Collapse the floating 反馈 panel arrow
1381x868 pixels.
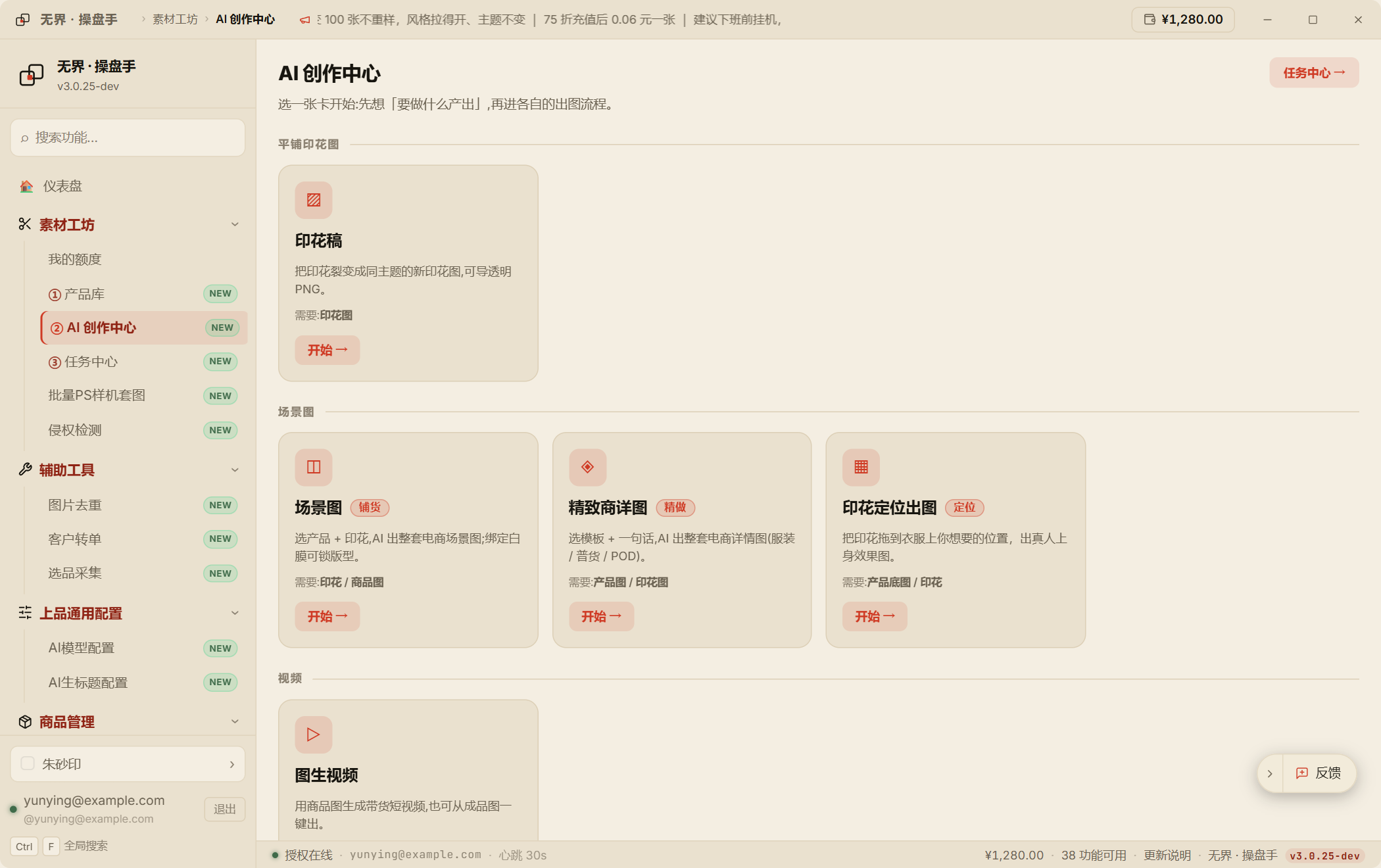coord(1270,773)
